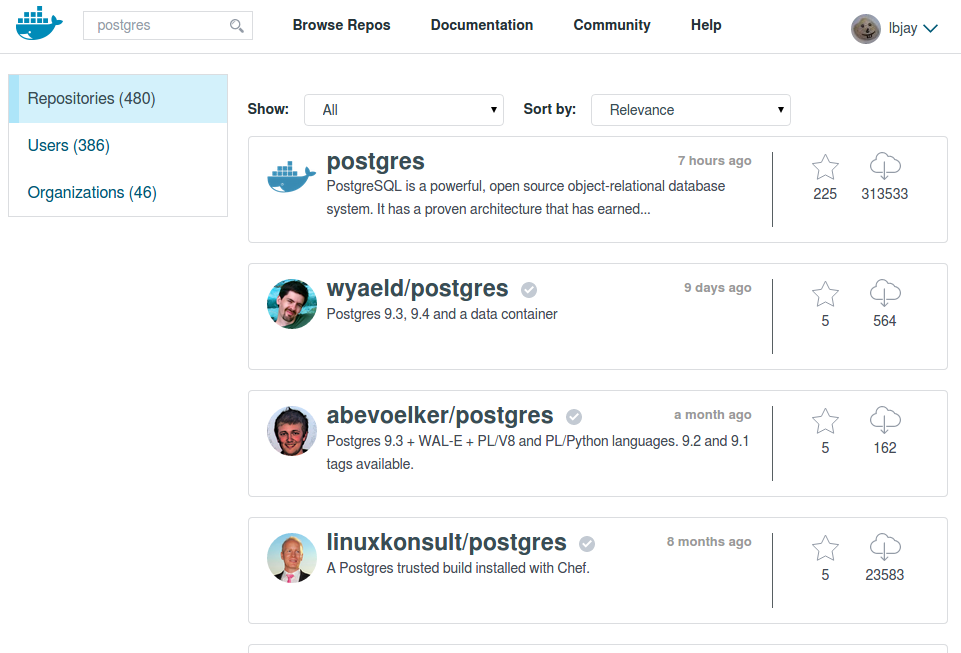Click the search magnifier icon
The image size is (961, 653).
coord(237,26)
